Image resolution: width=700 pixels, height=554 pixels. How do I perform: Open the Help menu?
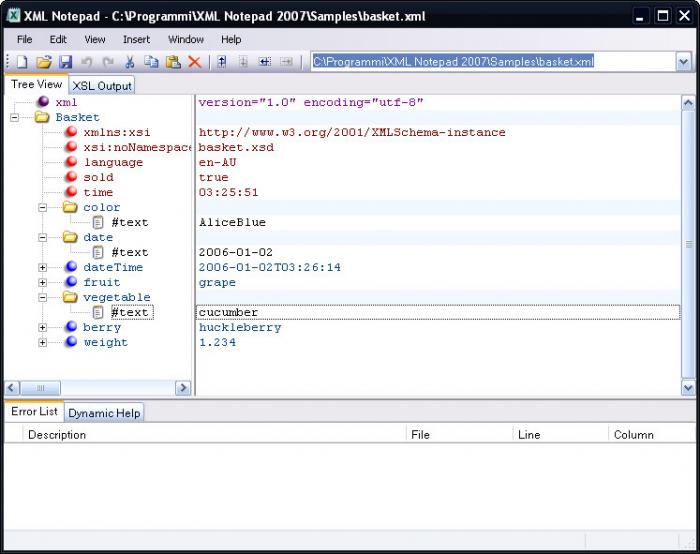(x=231, y=39)
